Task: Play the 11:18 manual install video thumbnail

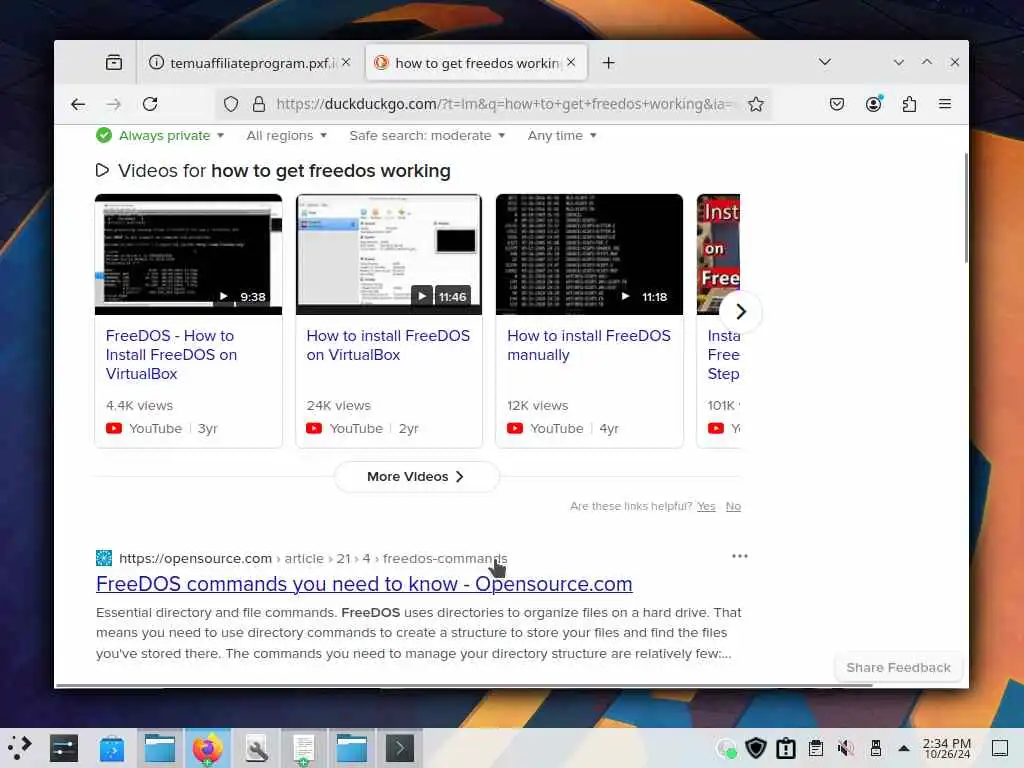Action: pyautogui.click(x=590, y=254)
